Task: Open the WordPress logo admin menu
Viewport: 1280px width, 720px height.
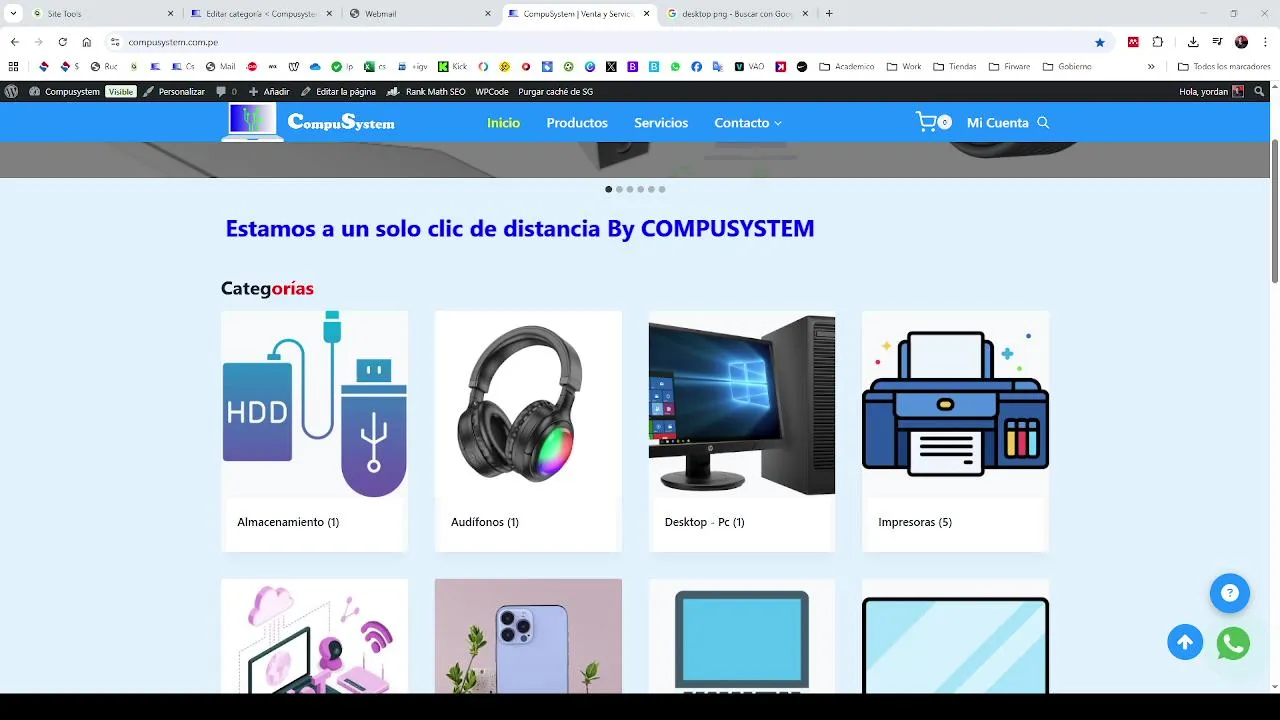Action: tap(11, 91)
